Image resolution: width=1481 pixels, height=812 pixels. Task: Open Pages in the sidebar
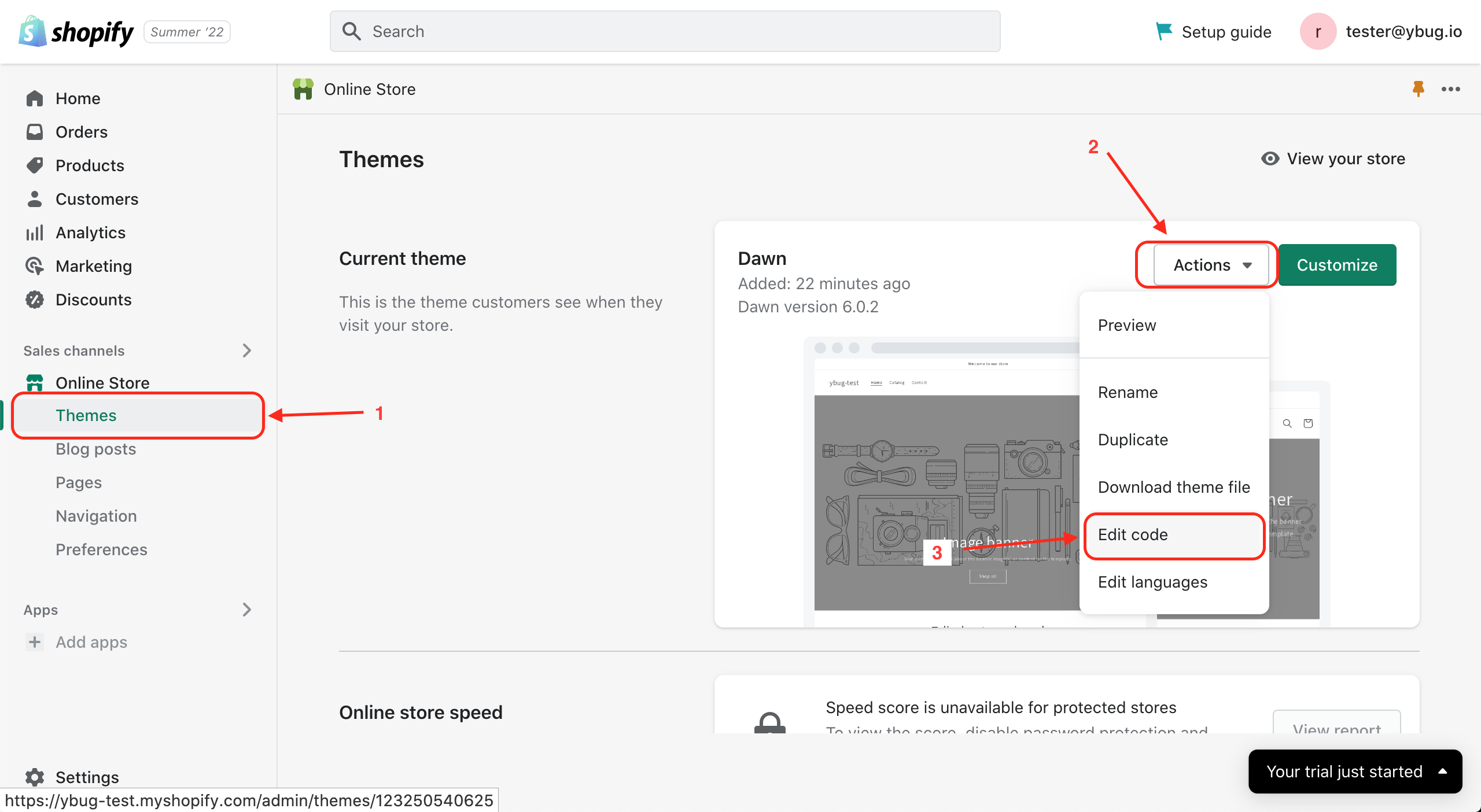[79, 482]
